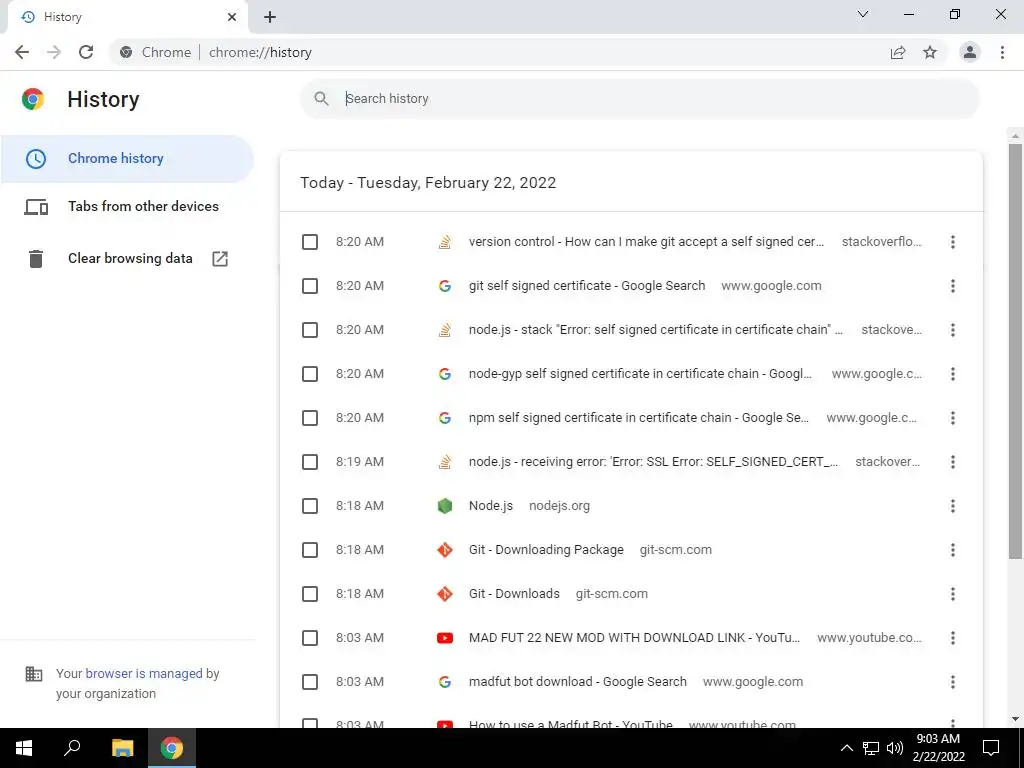
Task: Check the Git - Downloading Package entry
Action: [310, 550]
